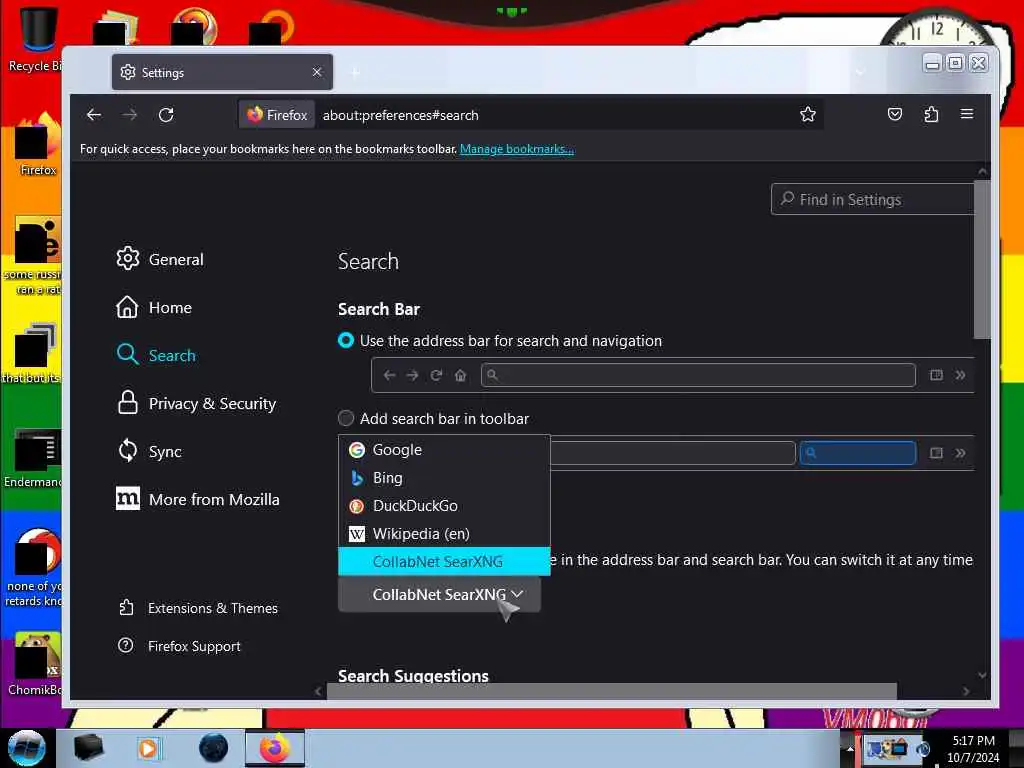Click the scroll left arrow at bottom
1024x768 pixels.
click(x=319, y=691)
